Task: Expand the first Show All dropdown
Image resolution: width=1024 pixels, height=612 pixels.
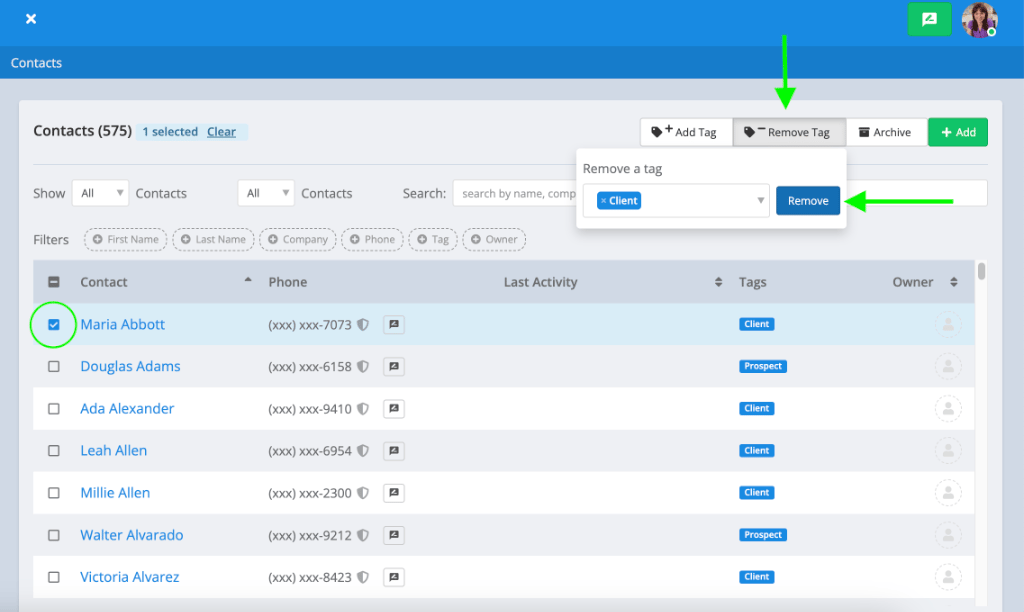Action: (100, 193)
